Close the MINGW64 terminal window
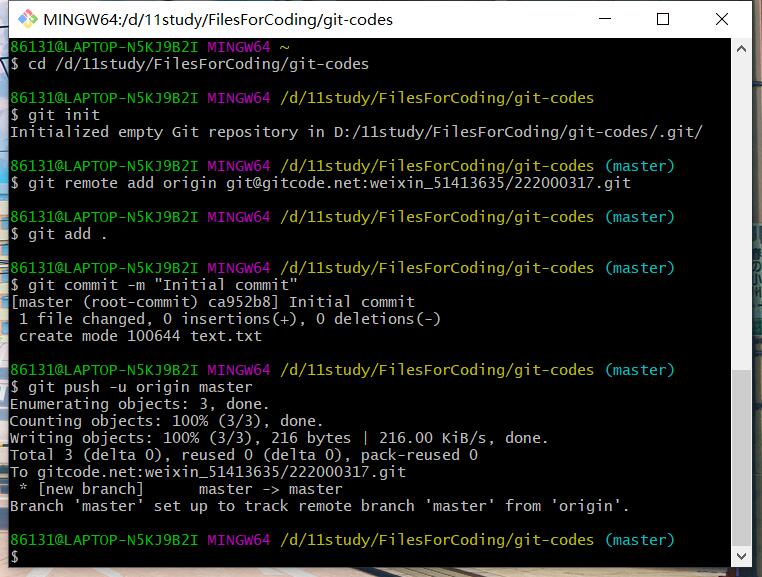Image resolution: width=762 pixels, height=577 pixels. (722, 19)
